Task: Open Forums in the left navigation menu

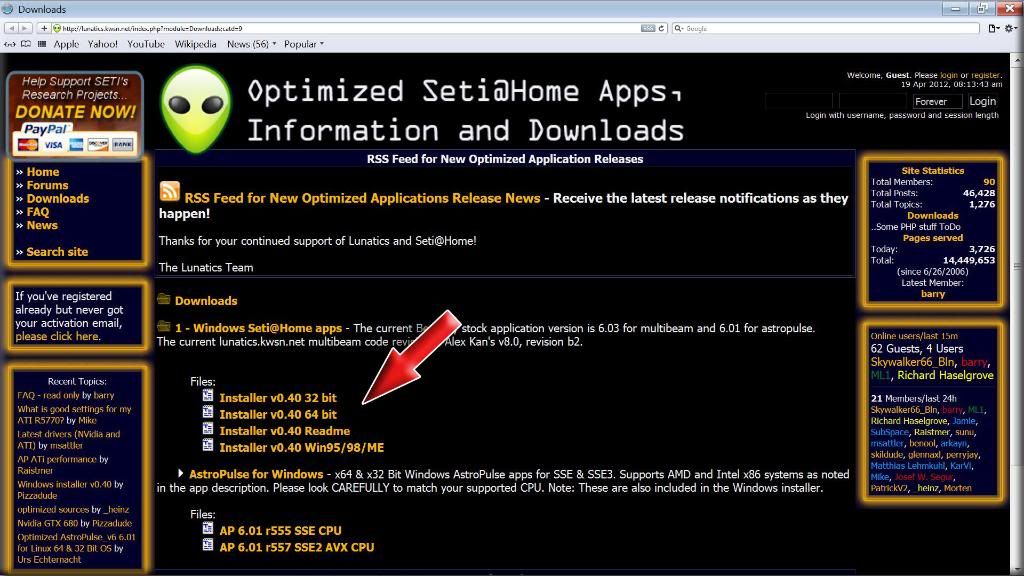Action: tap(47, 185)
